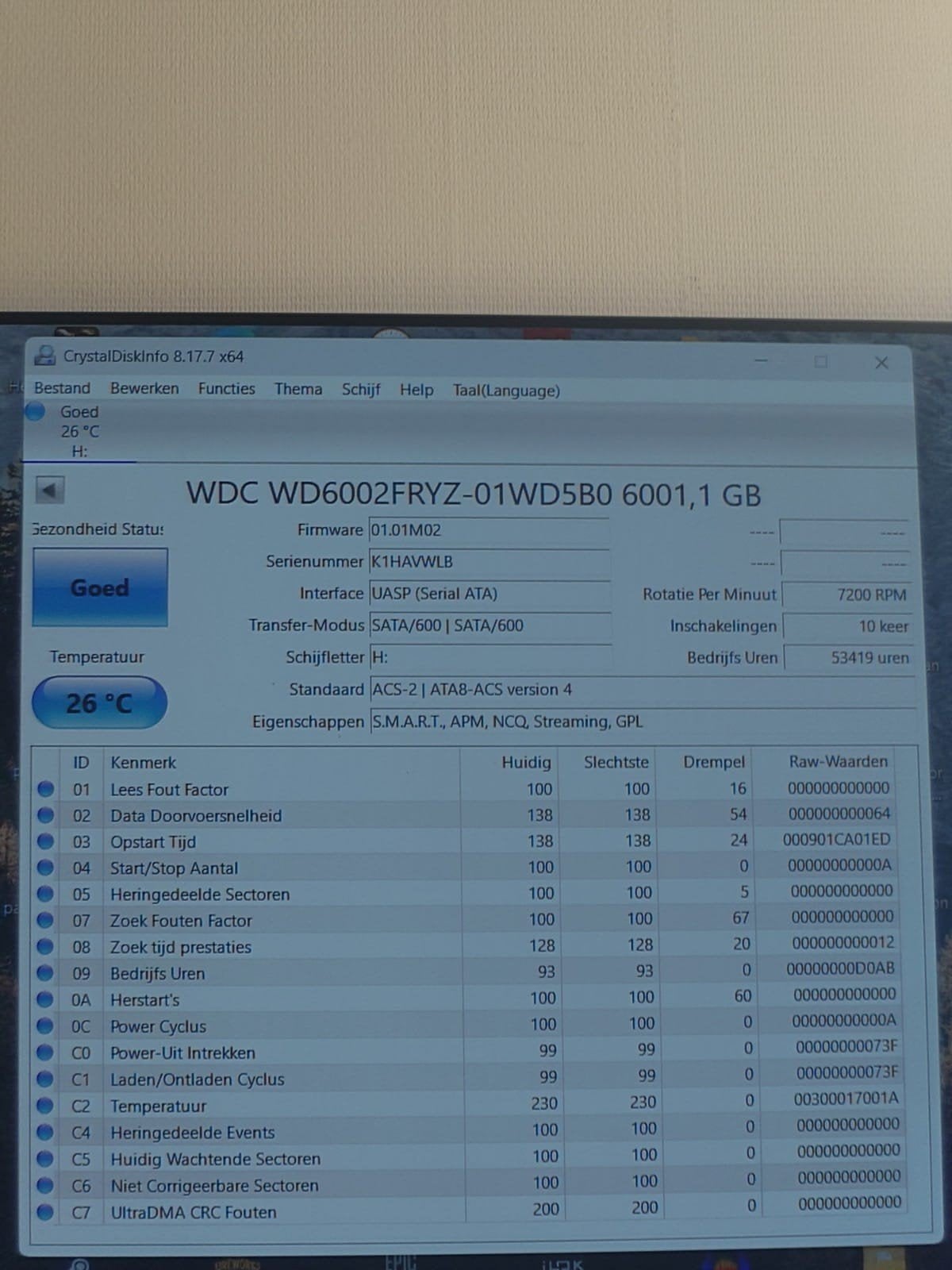
Task: Click the status dot for Zoek tijd prestaties
Action: pos(46,946)
